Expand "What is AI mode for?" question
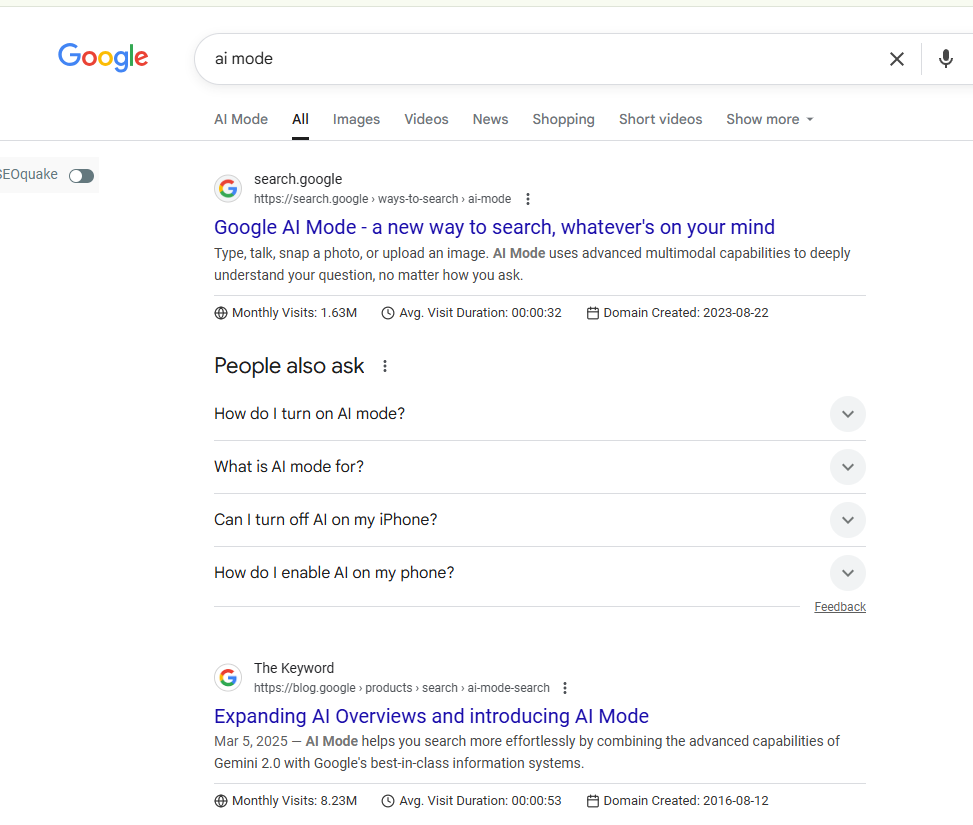 pos(847,467)
